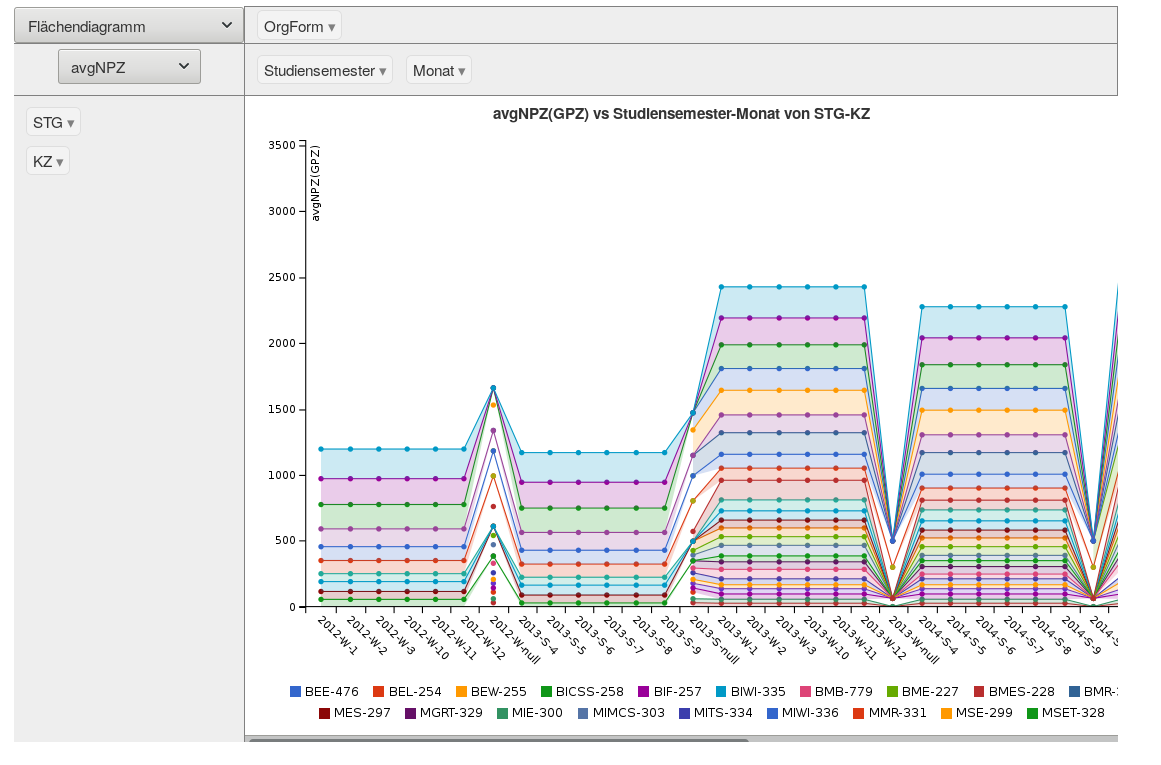Click the MES-297 dark red legend icon
This screenshot has width=1161, height=765.
pos(325,713)
